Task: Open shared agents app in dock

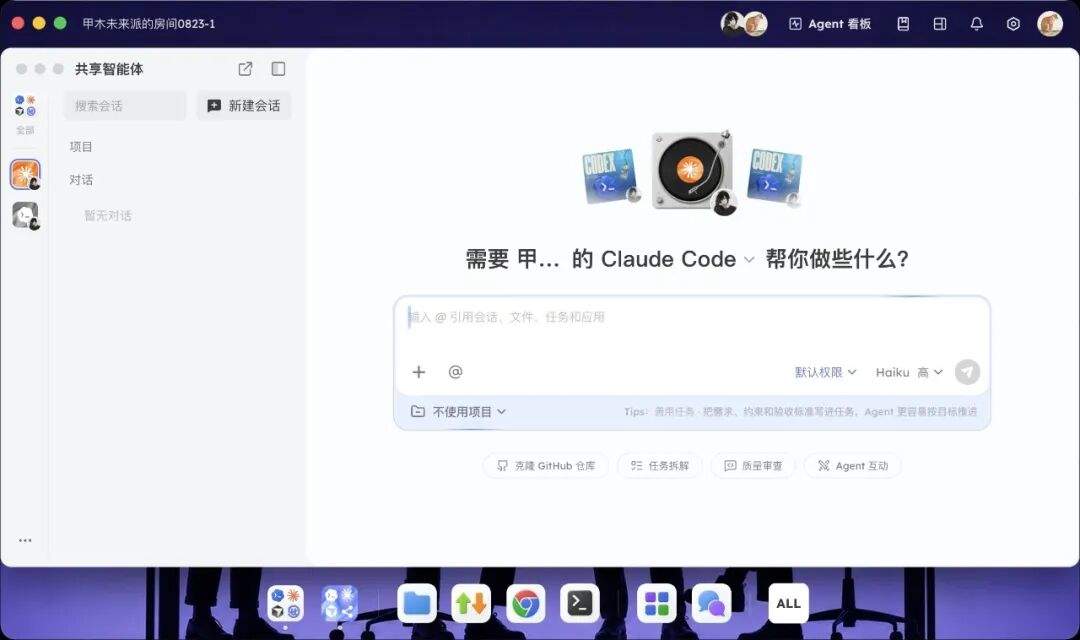Action: point(340,603)
